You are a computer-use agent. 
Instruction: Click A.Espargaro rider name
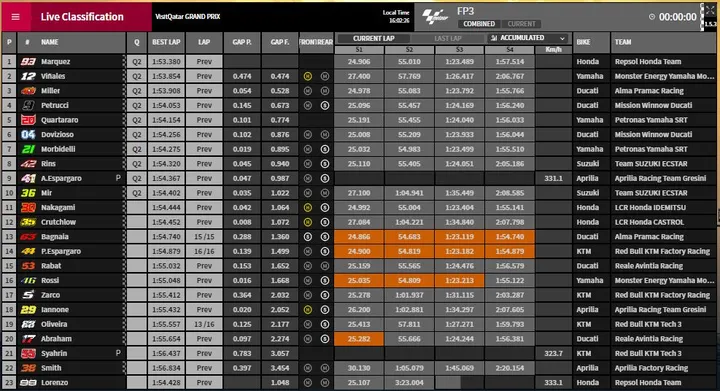click(x=61, y=179)
